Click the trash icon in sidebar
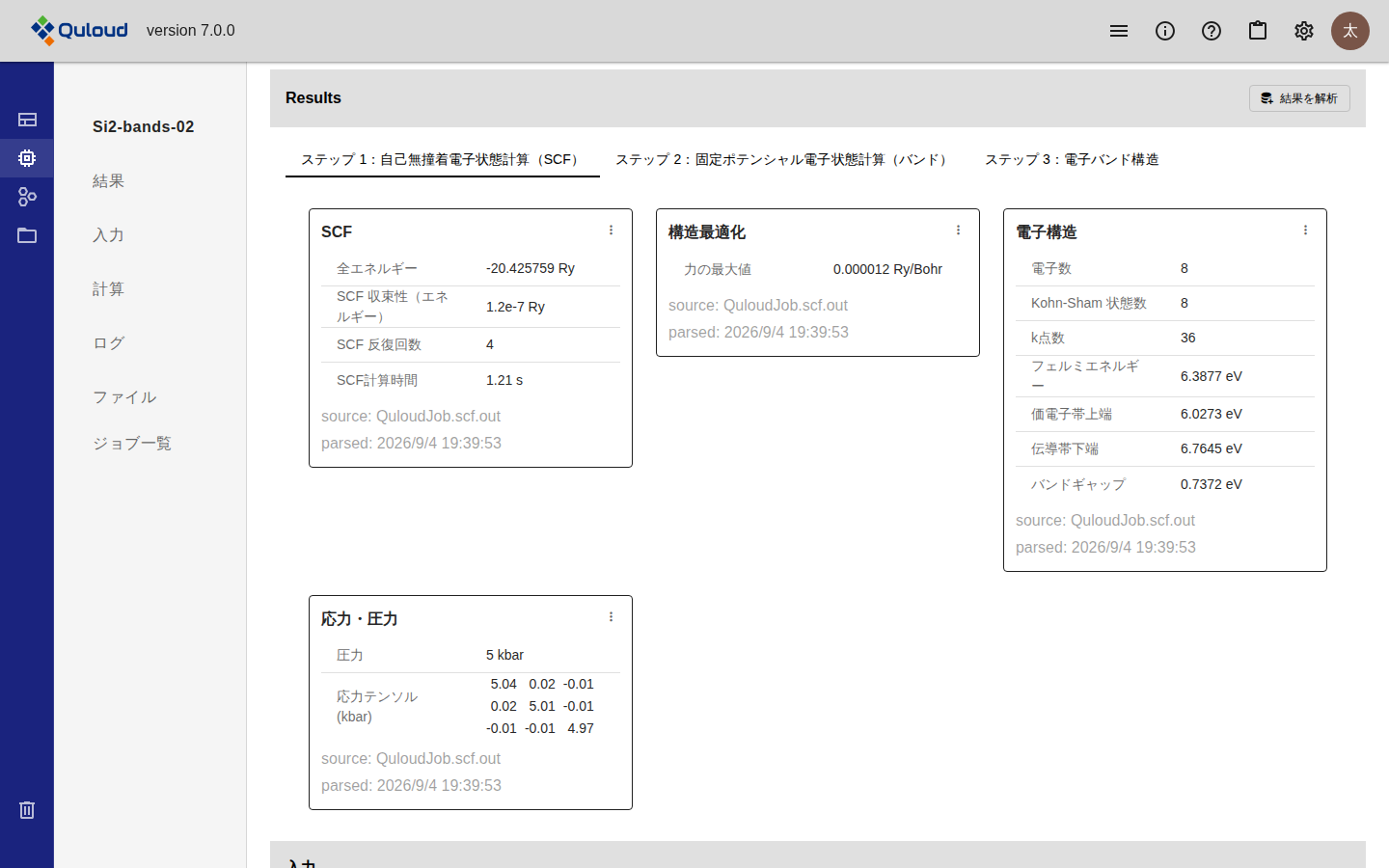 click(27, 810)
